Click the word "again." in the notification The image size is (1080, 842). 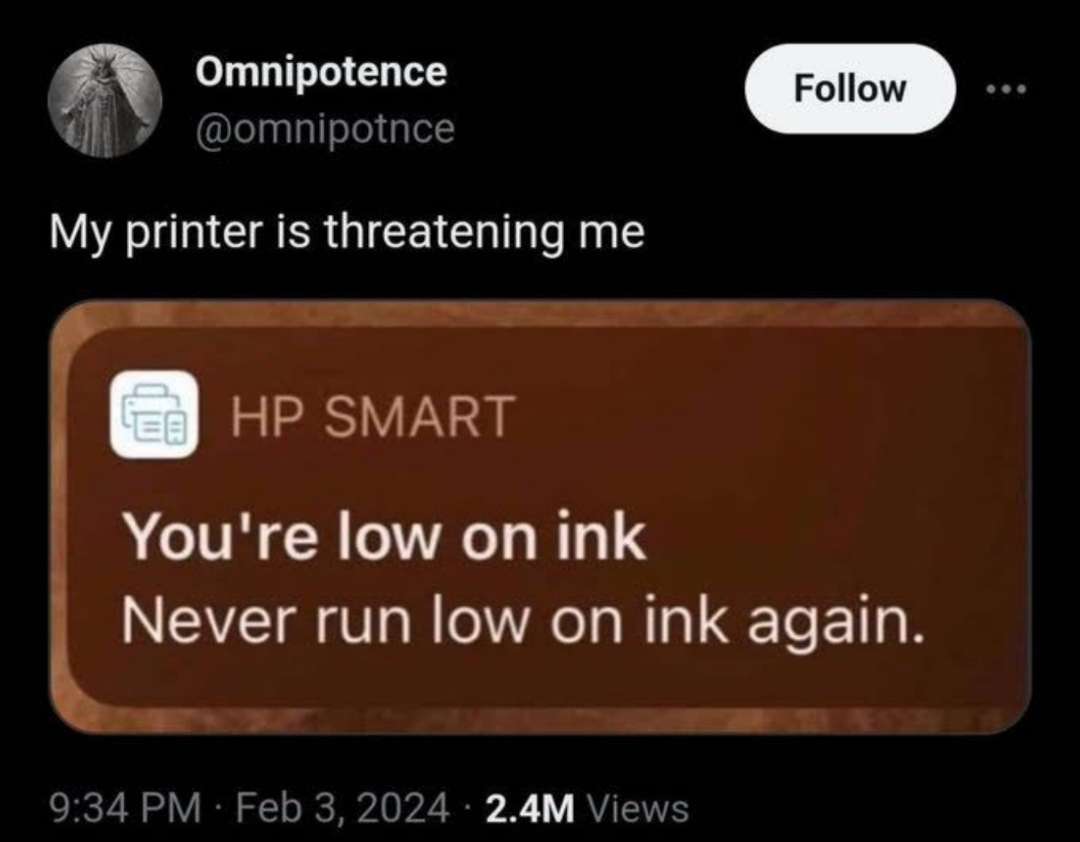click(x=835, y=624)
